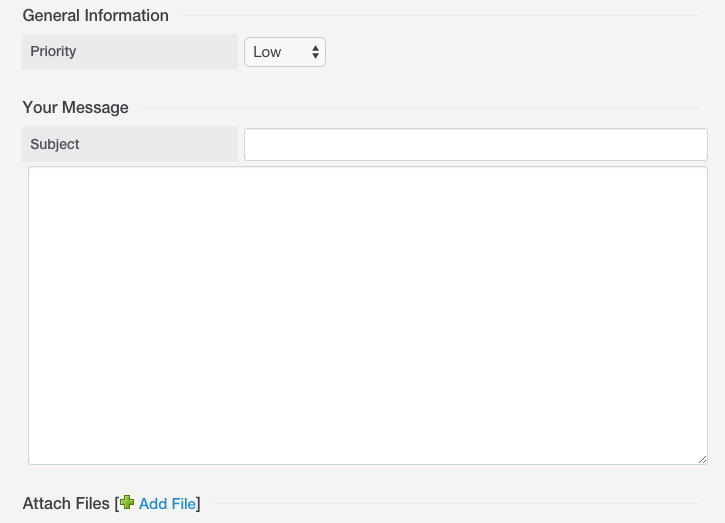The width and height of the screenshot is (725, 523).
Task: Click the divider line beside Attach Files
Action: click(x=454, y=504)
